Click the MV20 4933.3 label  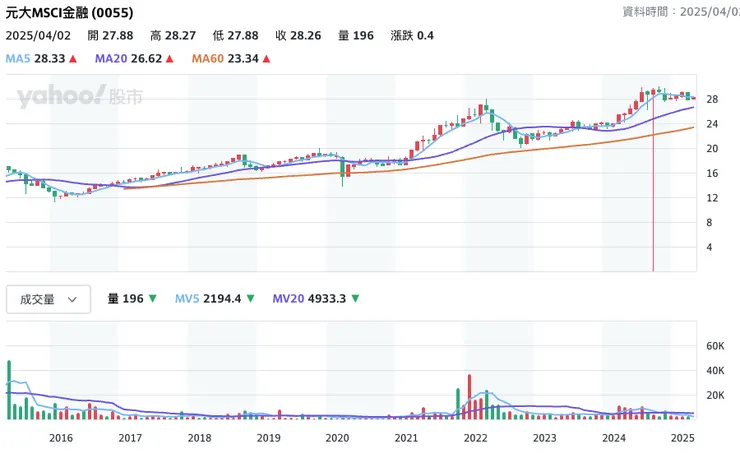point(309,298)
